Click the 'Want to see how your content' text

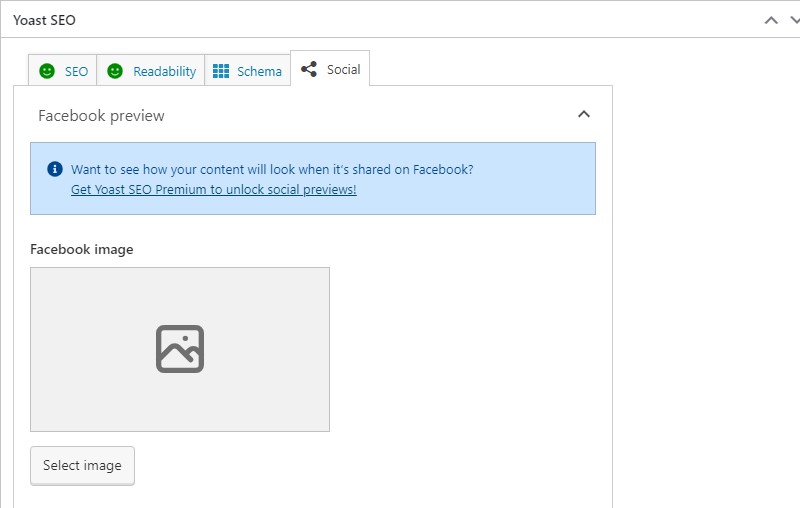272,169
